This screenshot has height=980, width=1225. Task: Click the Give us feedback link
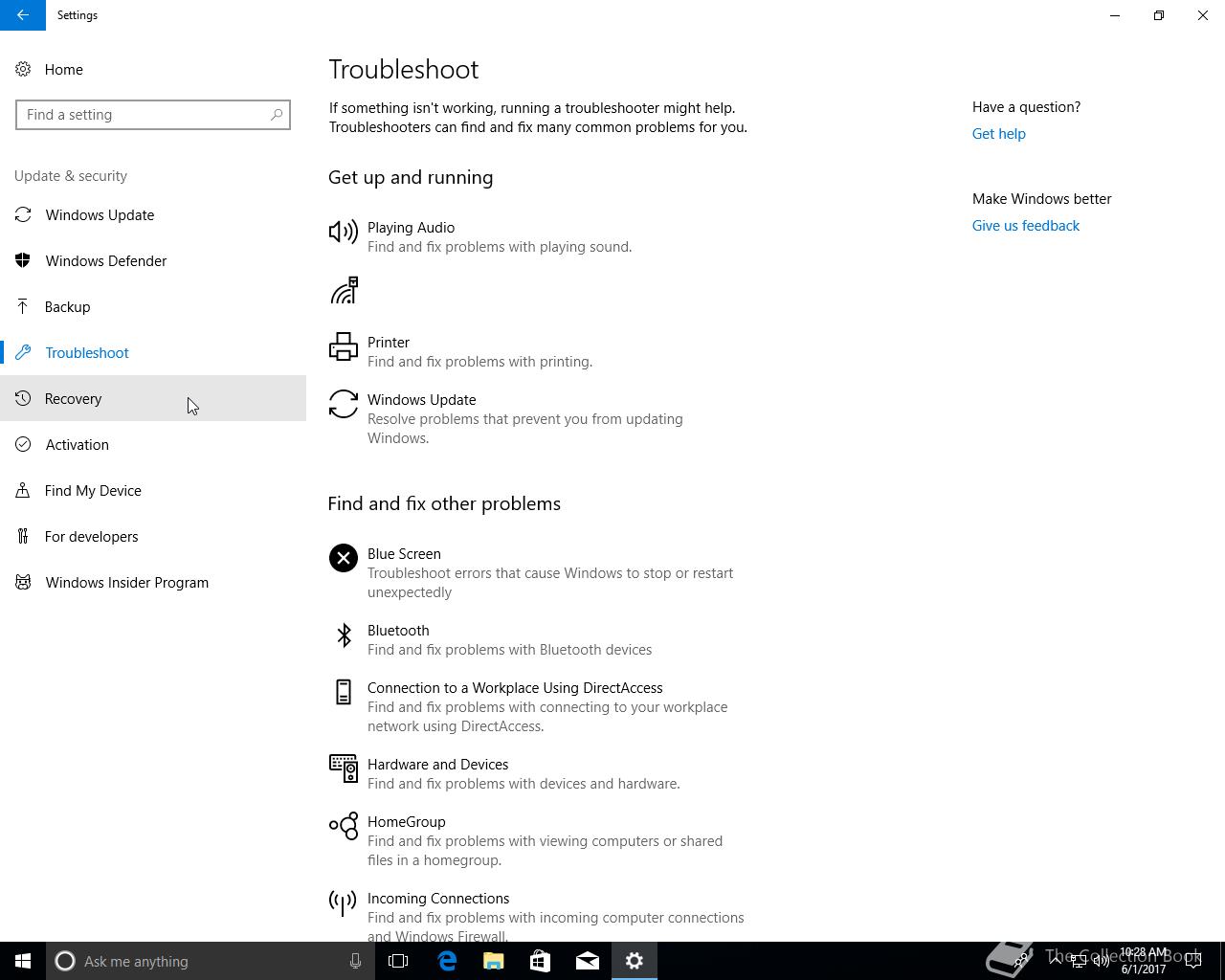click(x=1025, y=226)
